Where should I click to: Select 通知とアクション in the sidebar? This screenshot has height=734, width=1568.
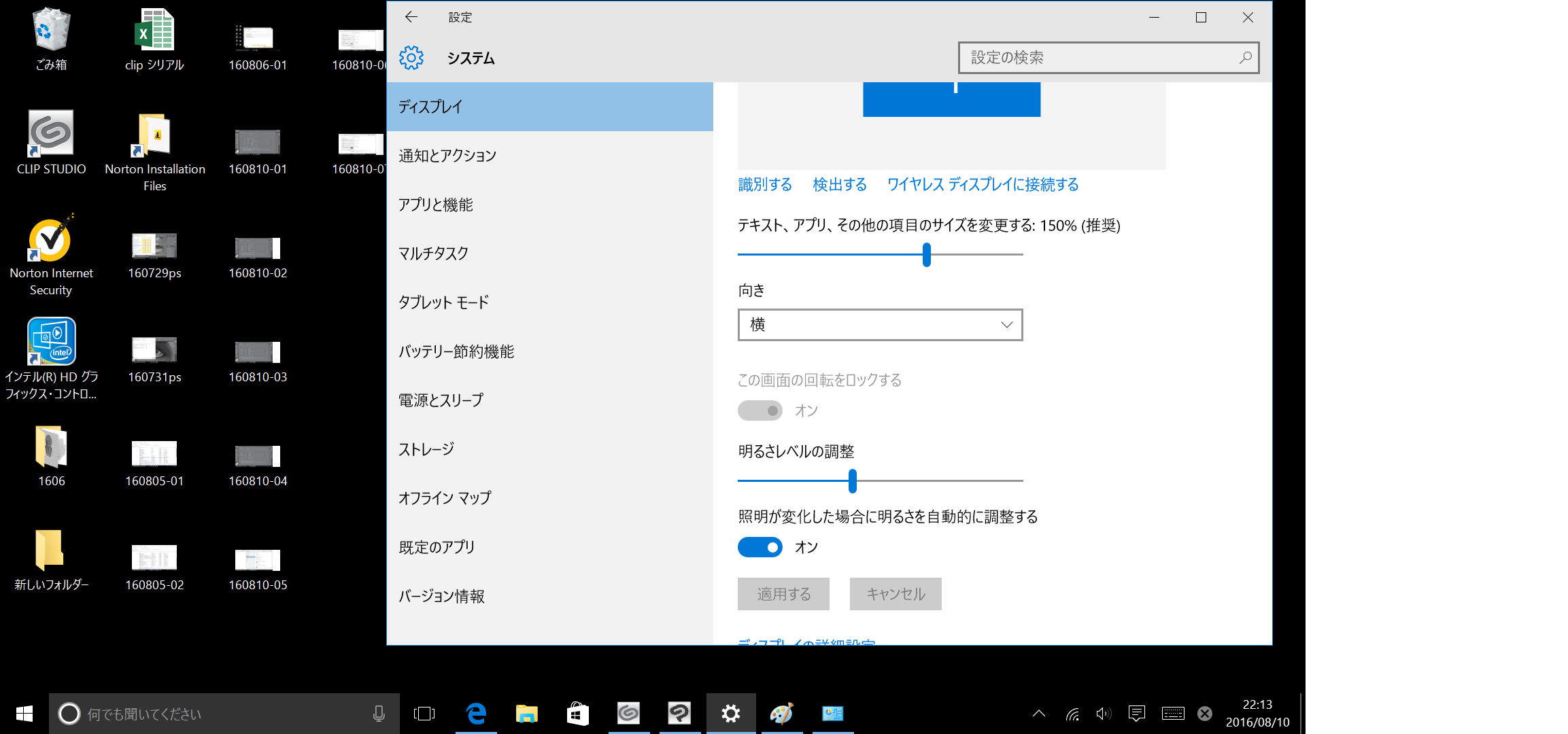coord(447,156)
